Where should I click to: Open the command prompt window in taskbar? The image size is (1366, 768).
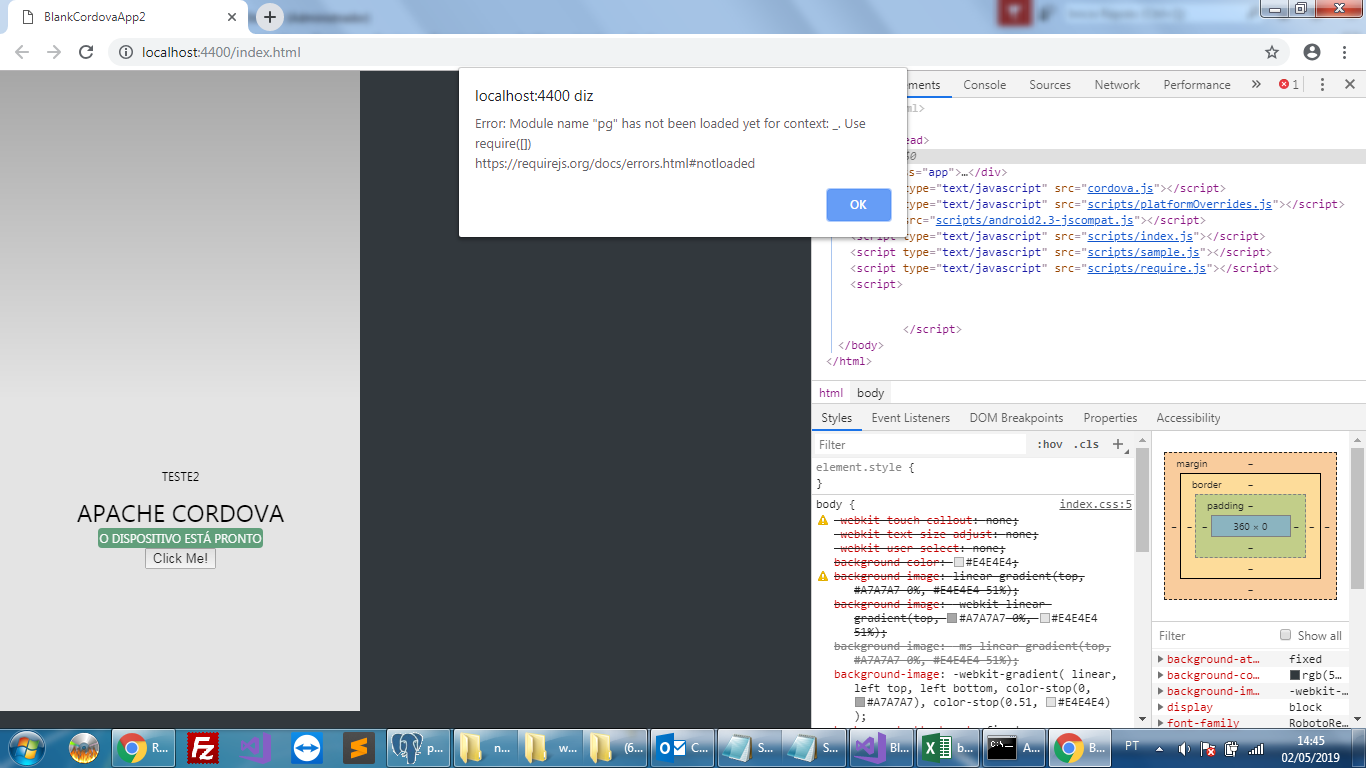click(1013, 747)
